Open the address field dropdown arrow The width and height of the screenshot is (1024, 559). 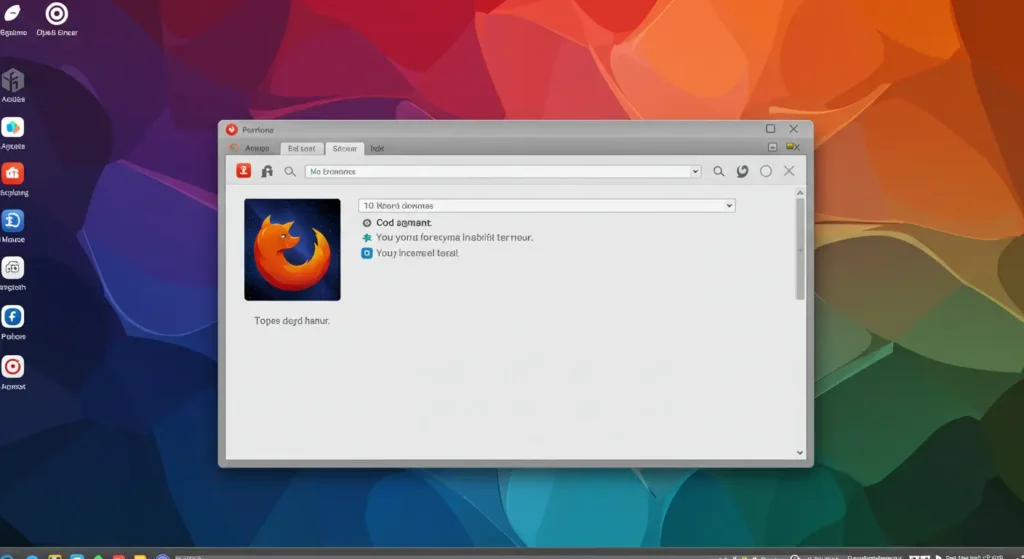[695, 172]
